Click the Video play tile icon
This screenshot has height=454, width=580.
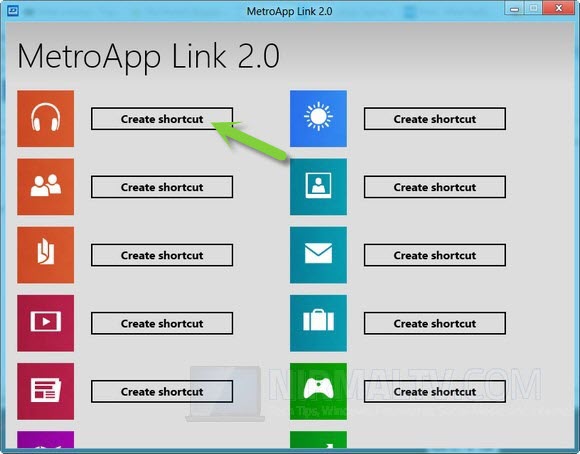pos(45,323)
